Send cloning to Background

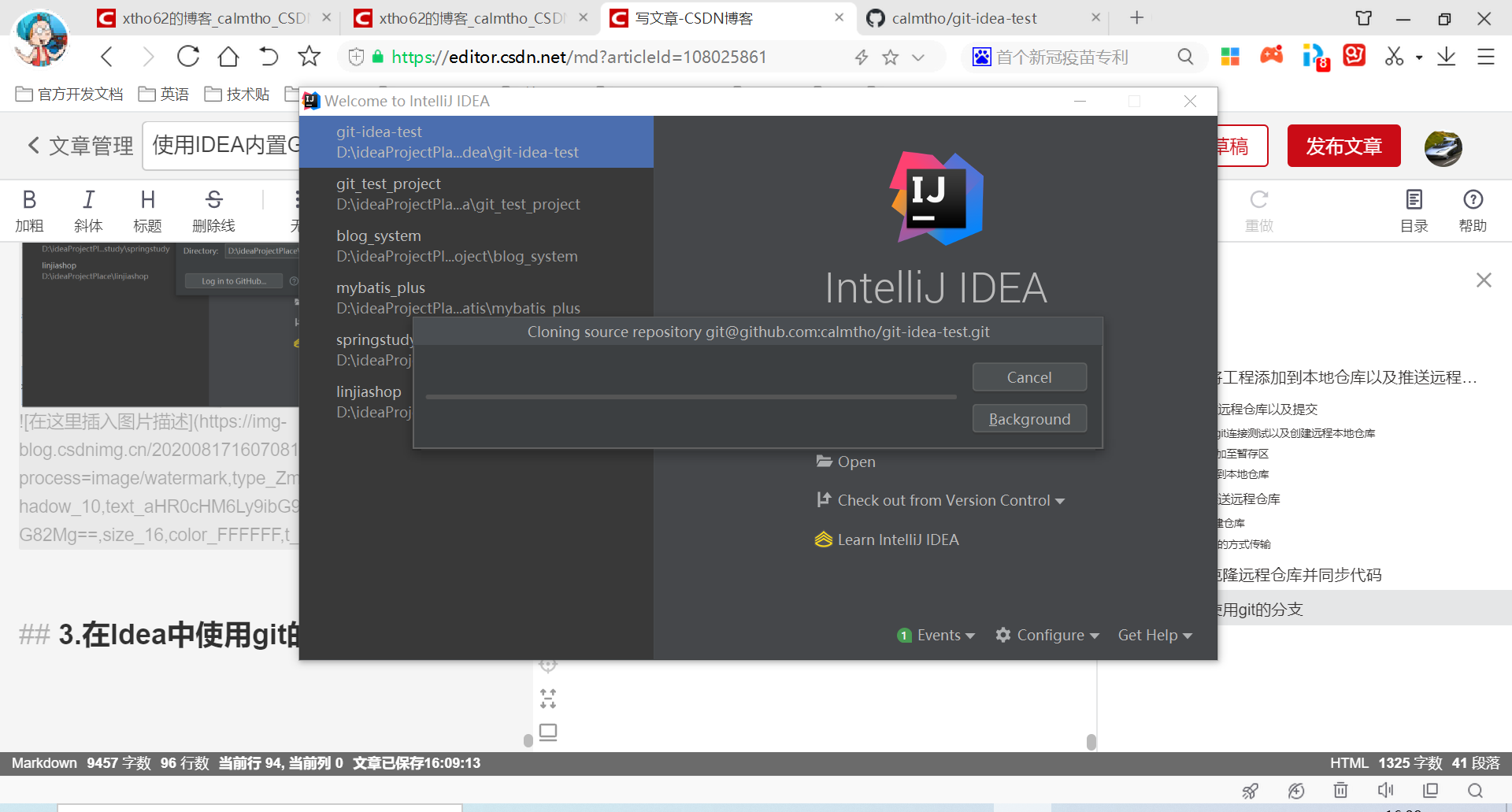click(1029, 419)
